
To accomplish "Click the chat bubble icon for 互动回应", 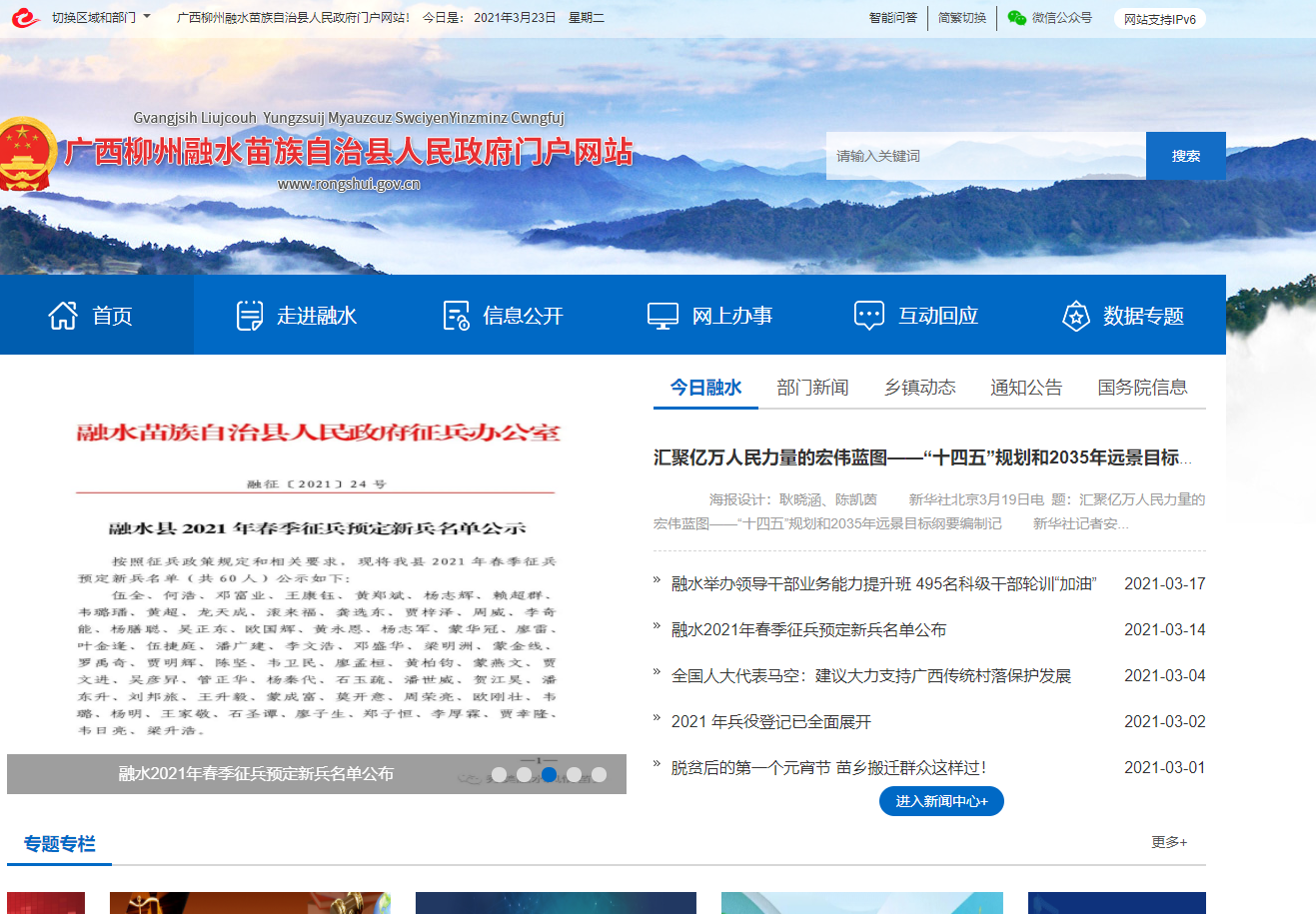I will pyautogui.click(x=868, y=316).
